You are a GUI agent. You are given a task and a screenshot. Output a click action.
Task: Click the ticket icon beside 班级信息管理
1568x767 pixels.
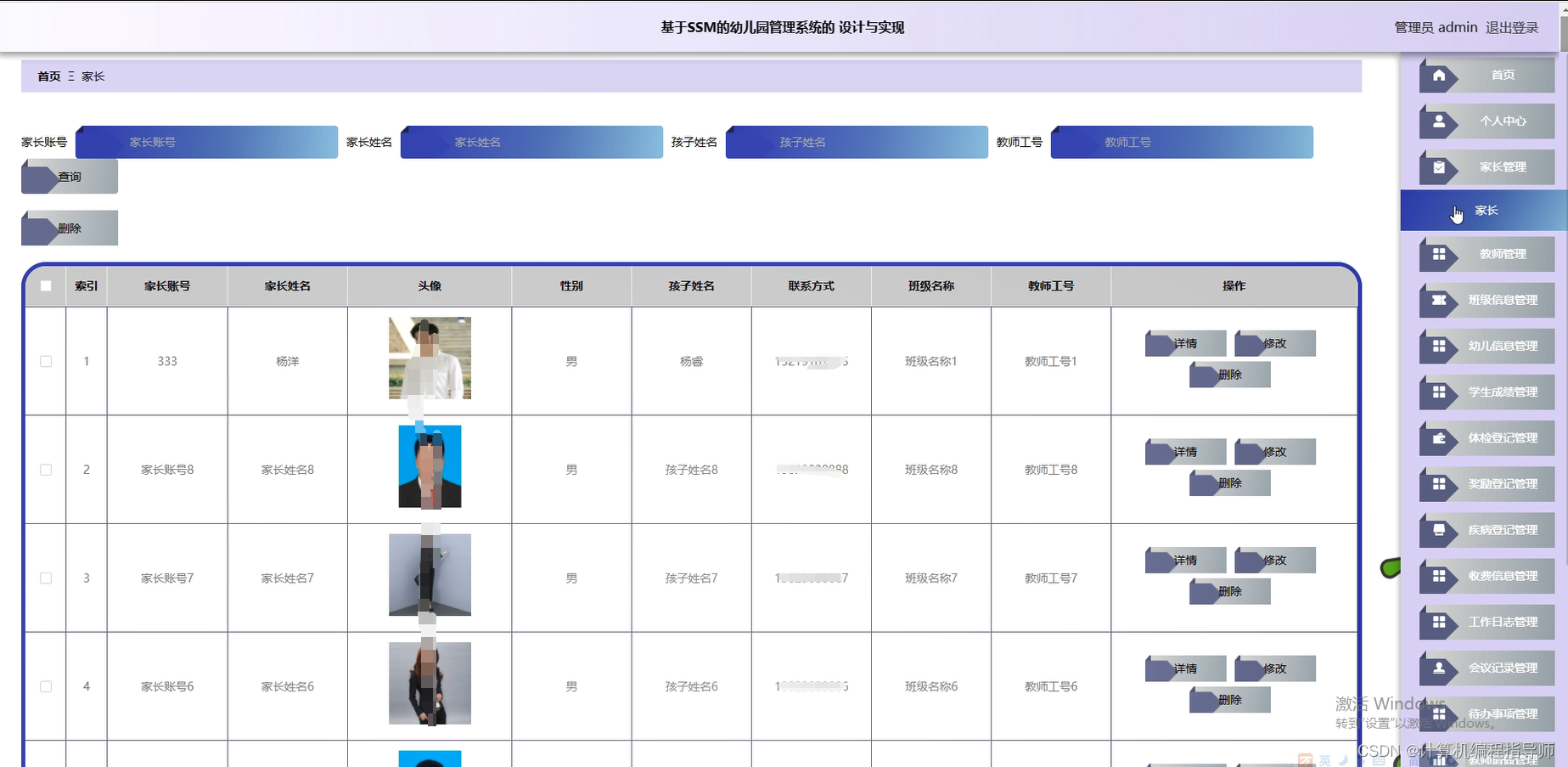1439,300
